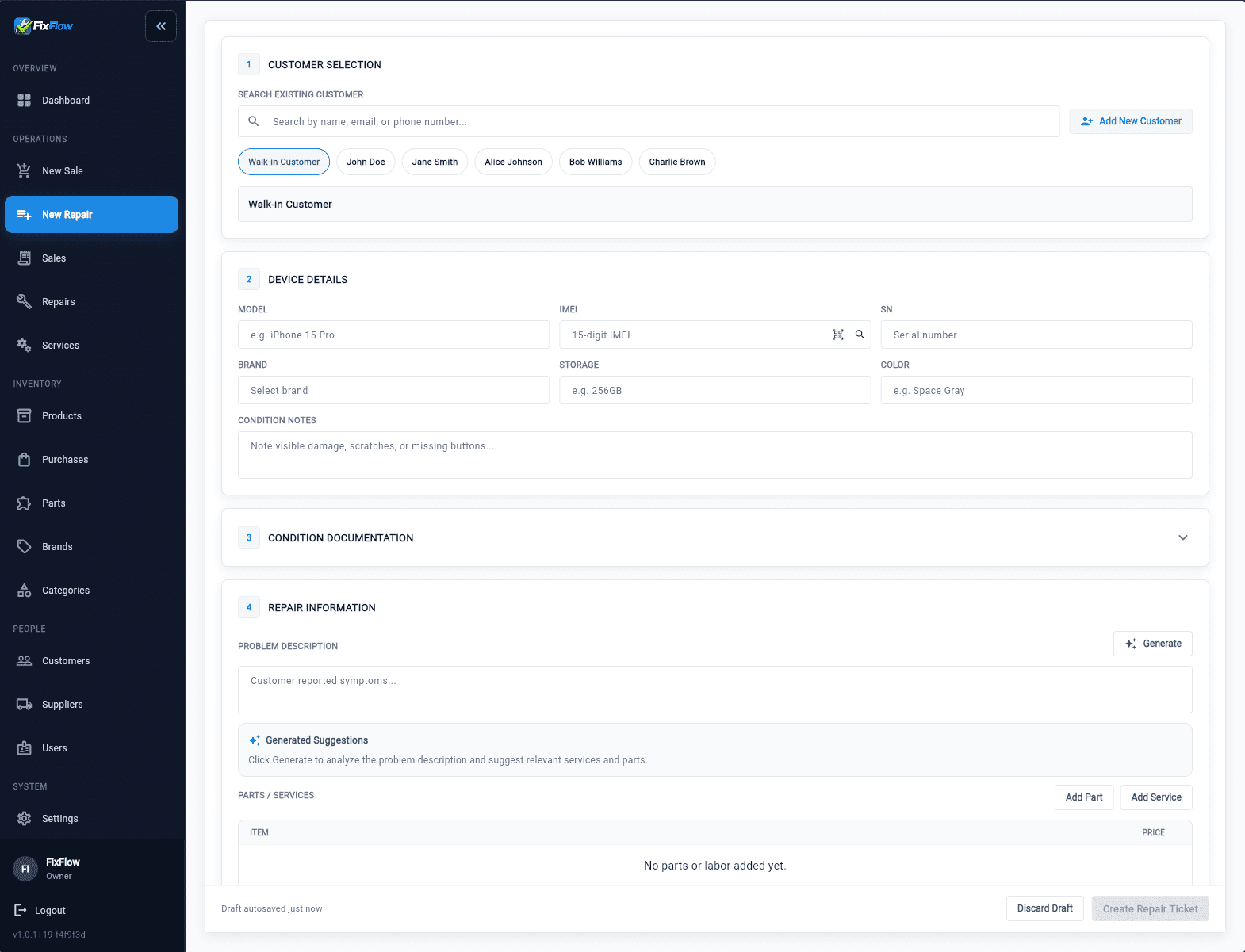1245x952 pixels.
Task: Click the Logout icon in sidebar
Action: 21,910
